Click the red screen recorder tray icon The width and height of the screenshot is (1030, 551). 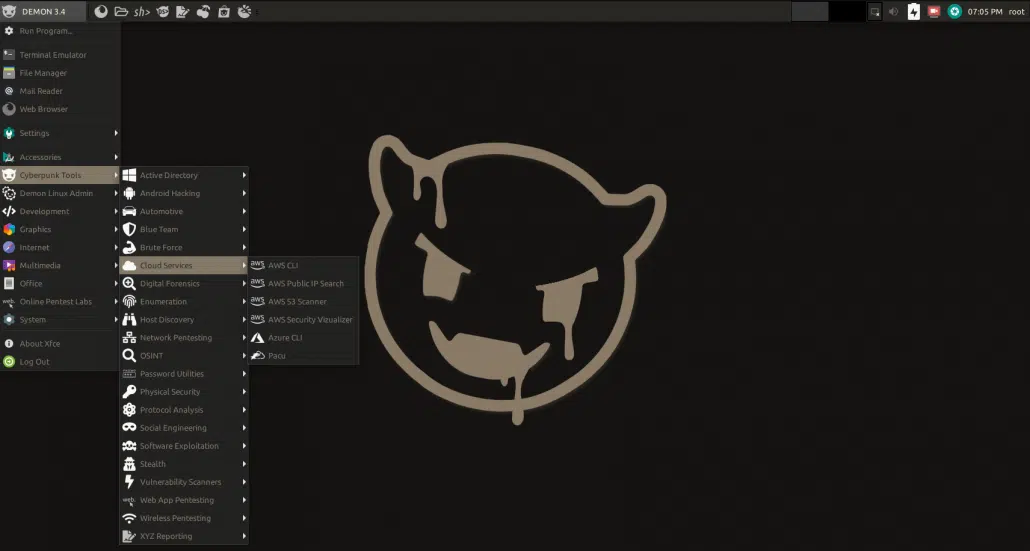[x=933, y=11]
